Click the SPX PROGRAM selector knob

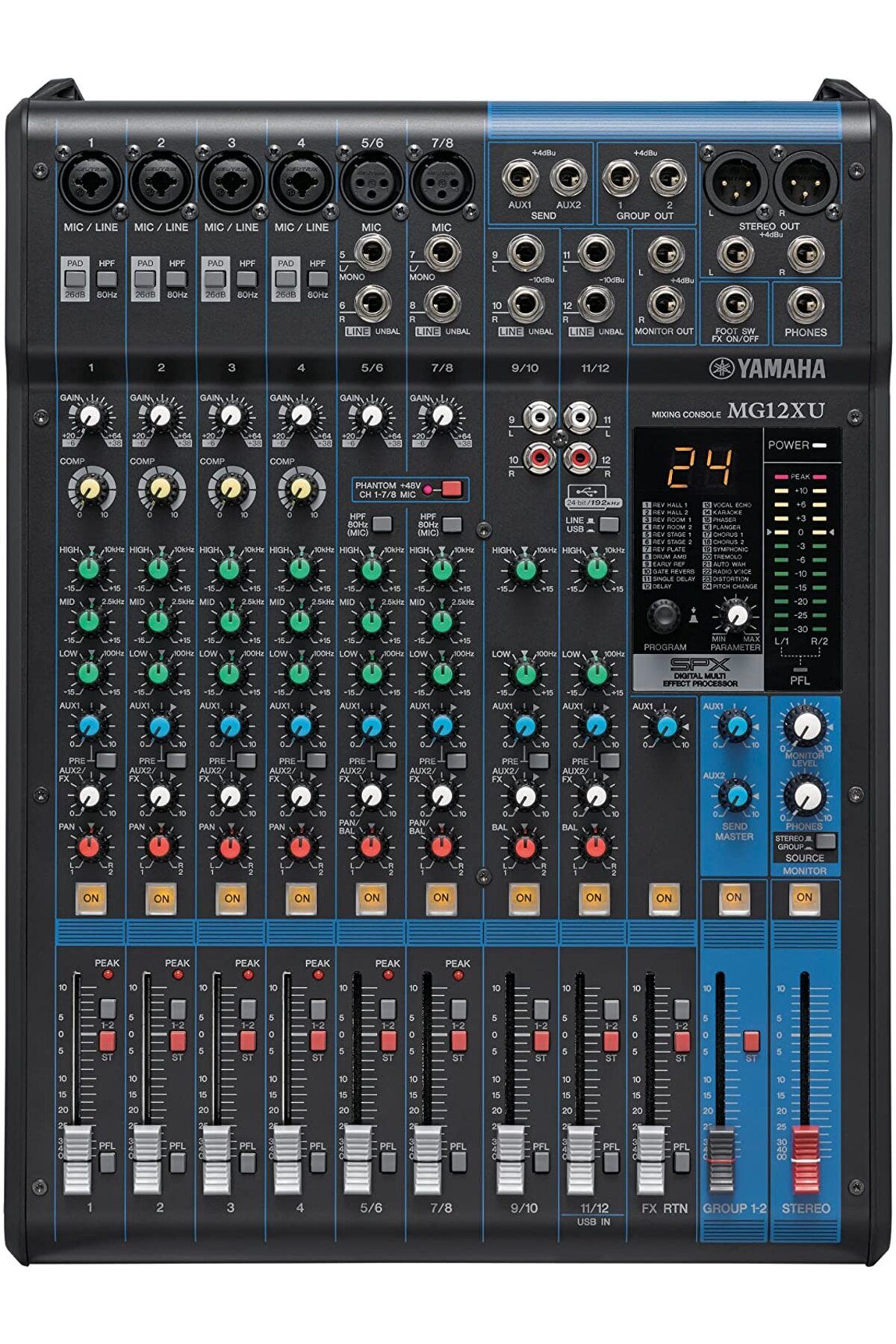pos(663,616)
